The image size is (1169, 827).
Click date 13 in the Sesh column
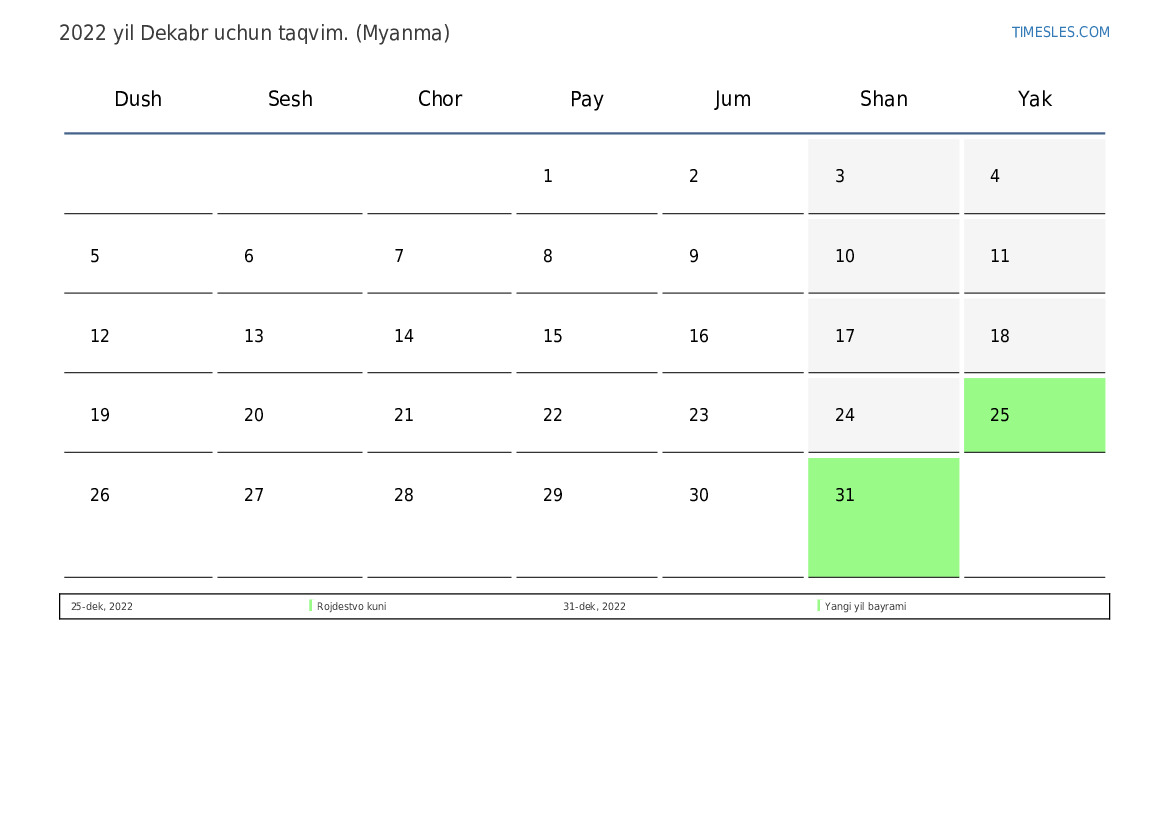click(254, 337)
